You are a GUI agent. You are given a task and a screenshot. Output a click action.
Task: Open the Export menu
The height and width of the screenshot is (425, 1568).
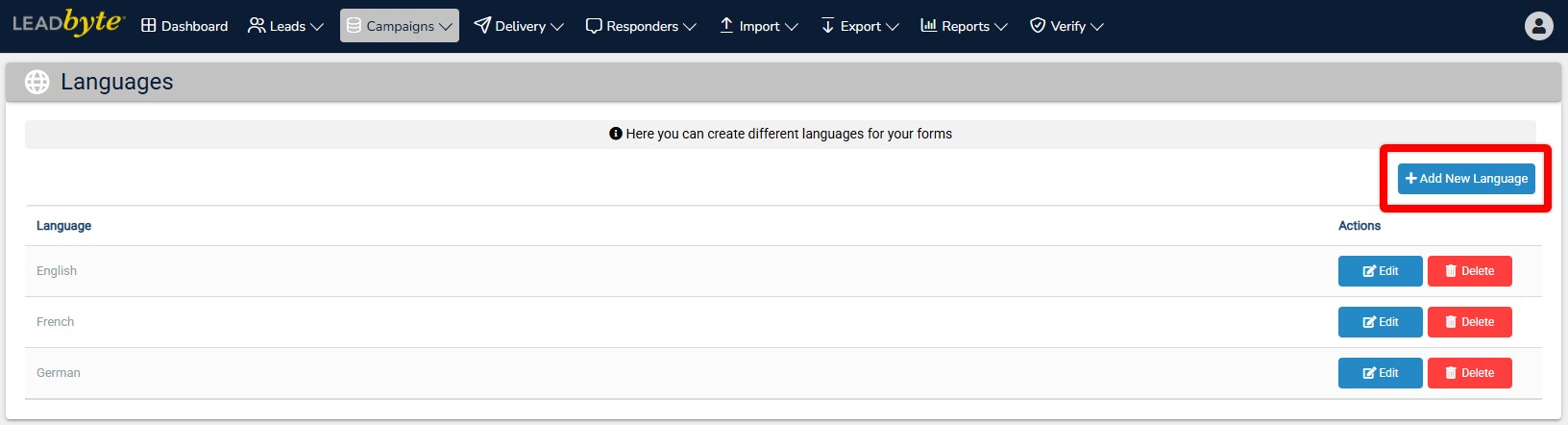tap(860, 26)
